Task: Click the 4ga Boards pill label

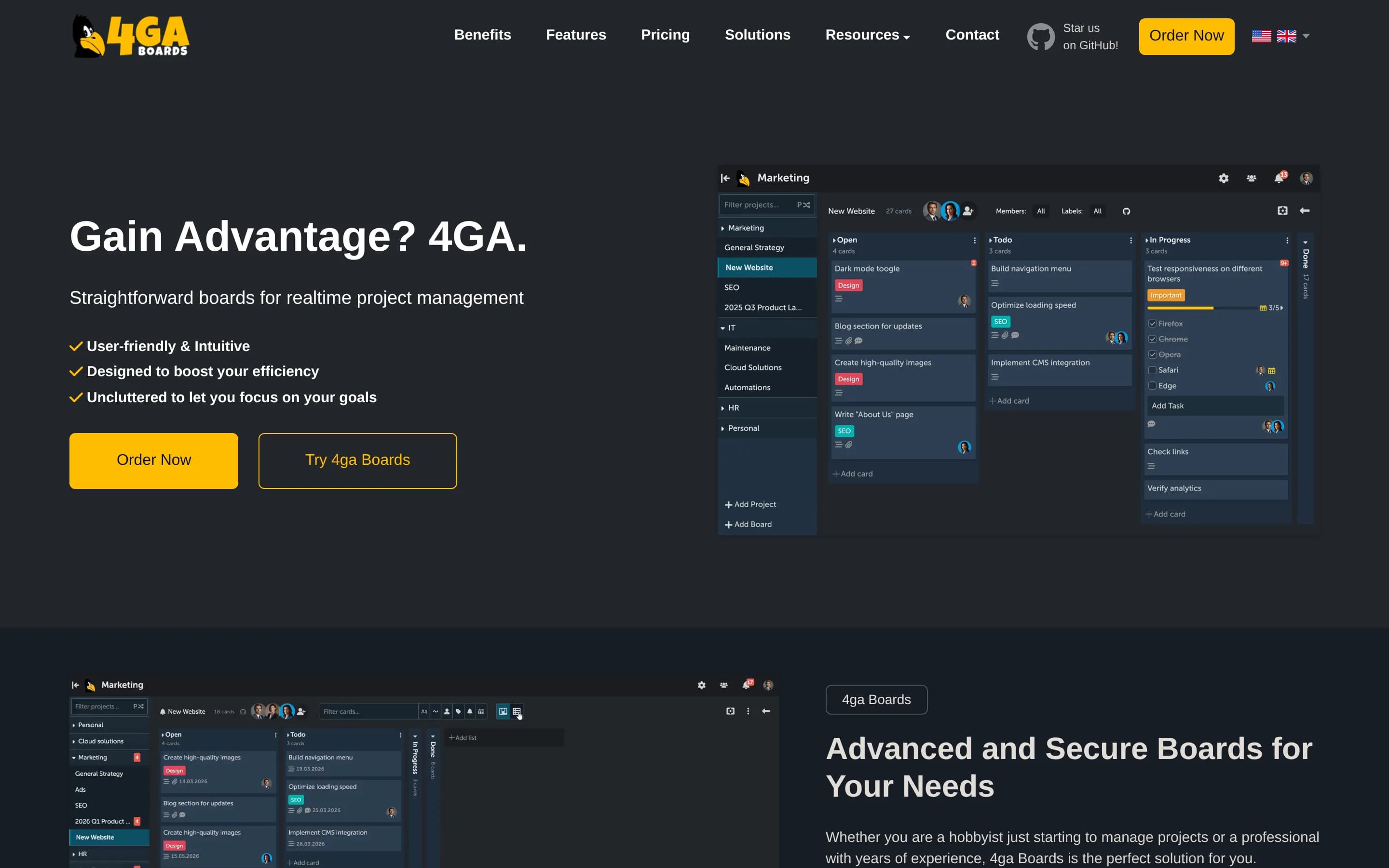Action: click(876, 699)
